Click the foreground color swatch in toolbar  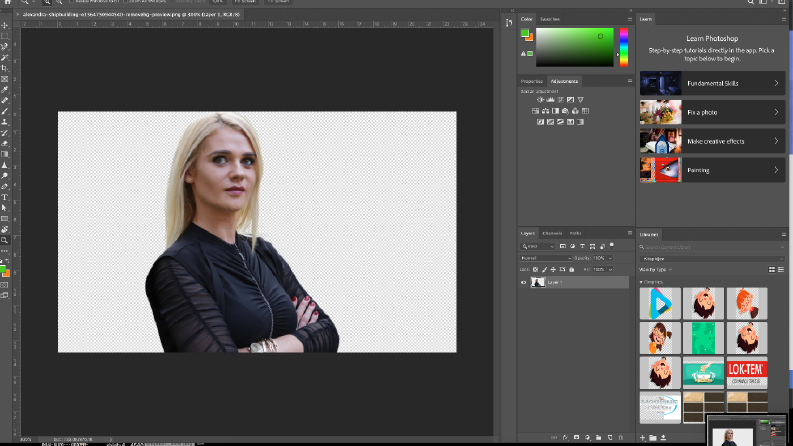[x=3, y=269]
